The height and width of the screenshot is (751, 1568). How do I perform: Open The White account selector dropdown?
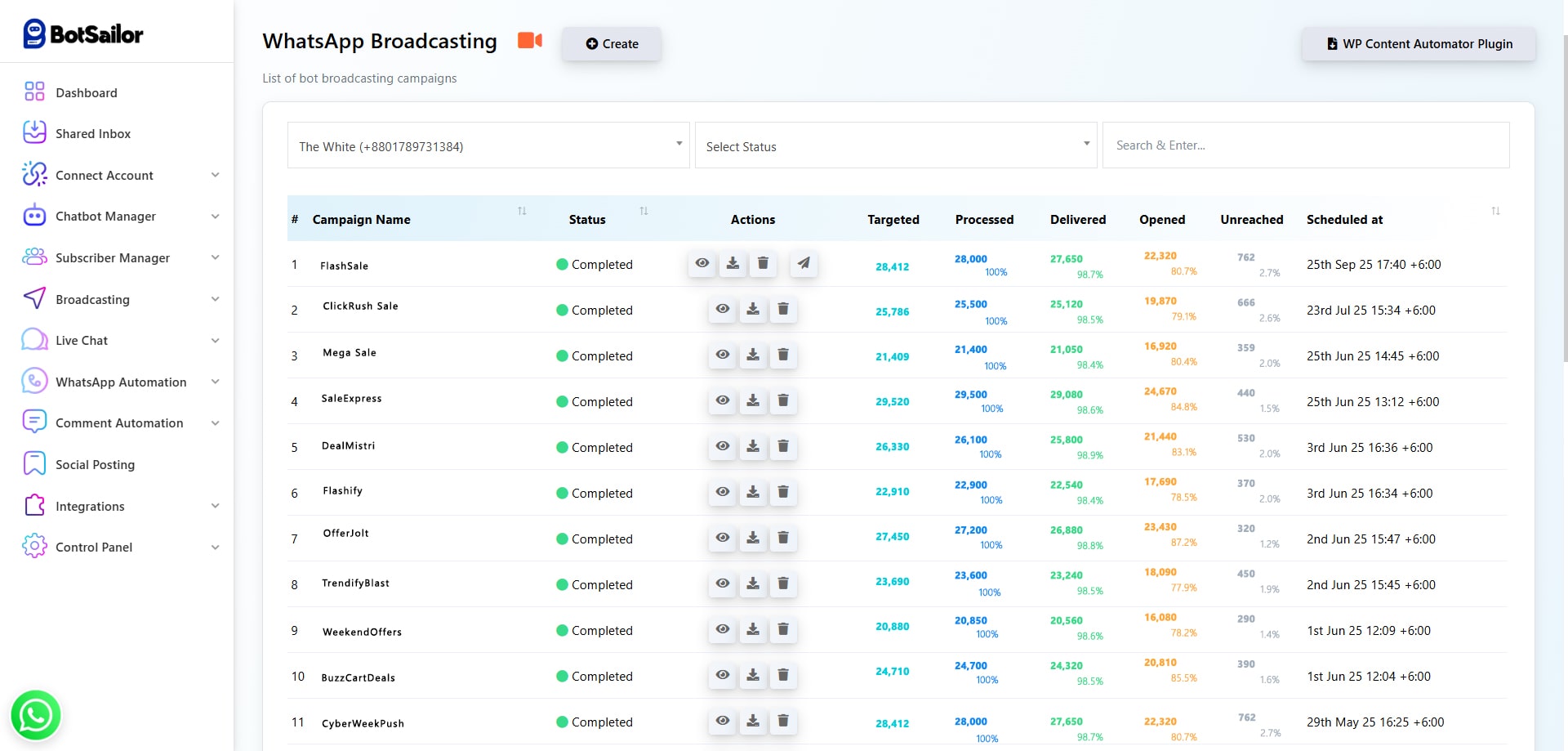click(x=488, y=145)
